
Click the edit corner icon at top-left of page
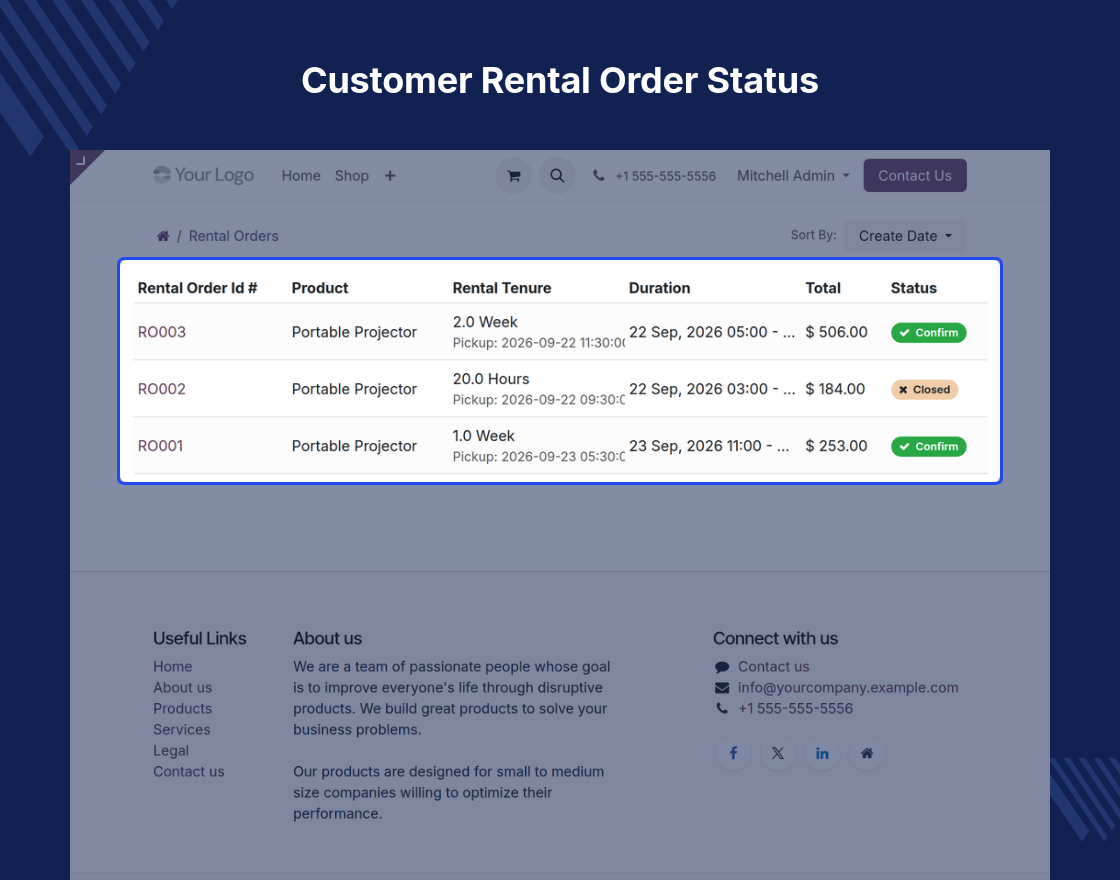(81, 161)
